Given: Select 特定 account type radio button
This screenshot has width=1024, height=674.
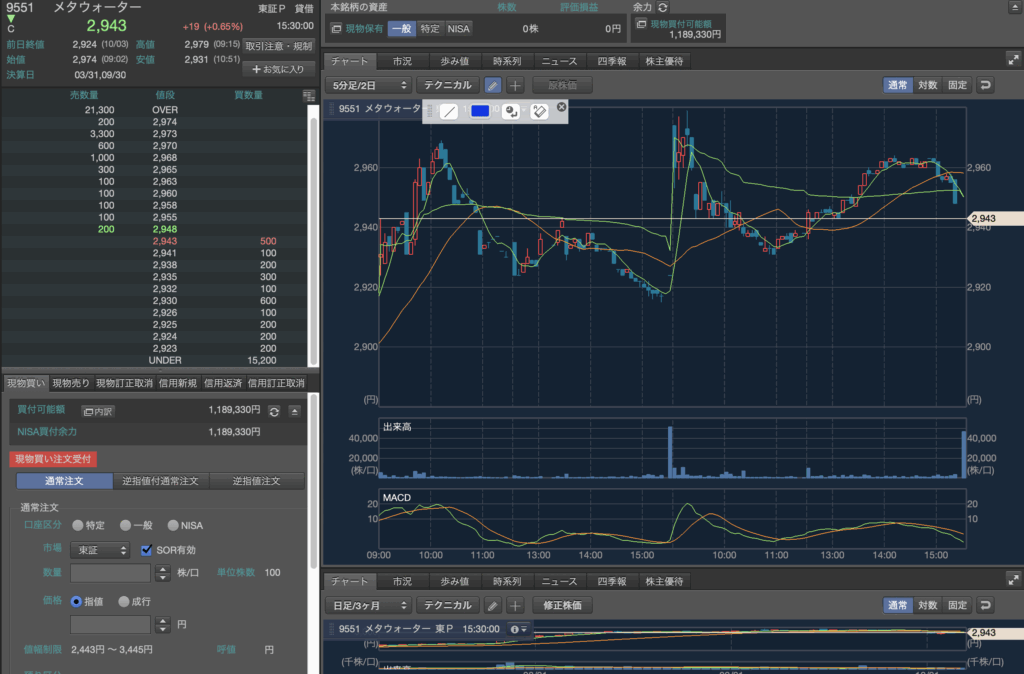Looking at the screenshot, I should 78,525.
